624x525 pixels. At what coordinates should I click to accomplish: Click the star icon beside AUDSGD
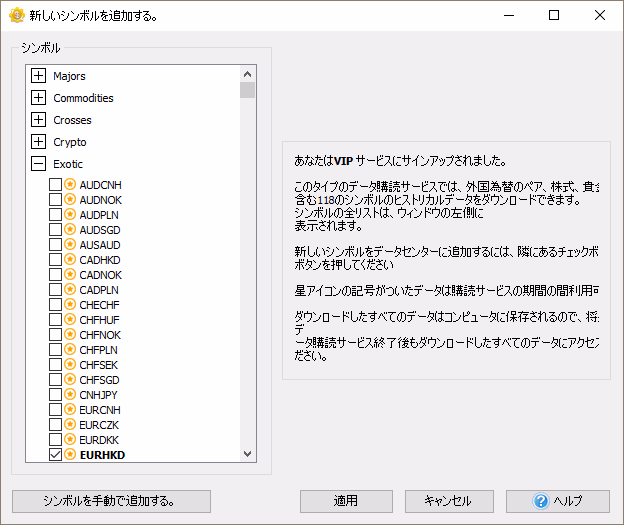pos(70,230)
